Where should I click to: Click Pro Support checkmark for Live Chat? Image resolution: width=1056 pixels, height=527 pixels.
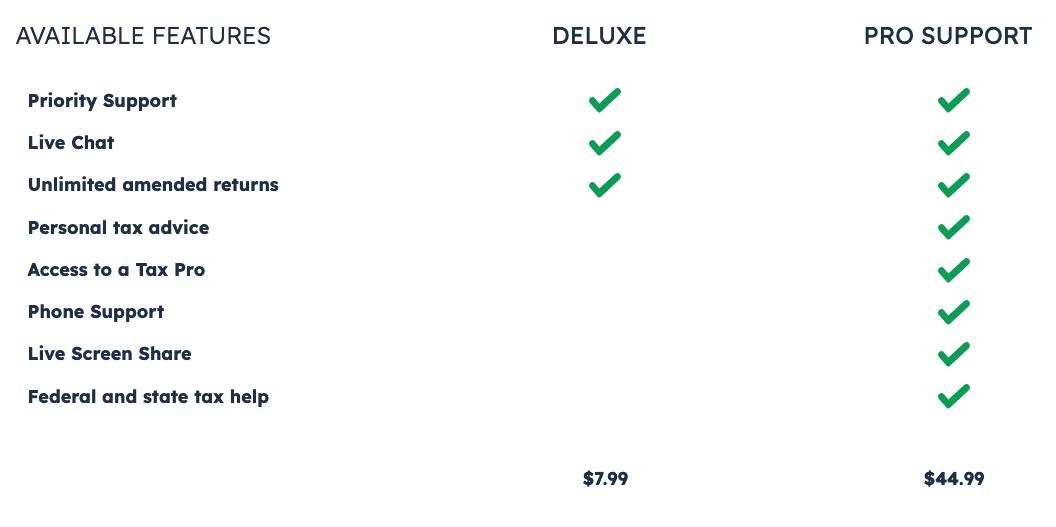pos(954,143)
